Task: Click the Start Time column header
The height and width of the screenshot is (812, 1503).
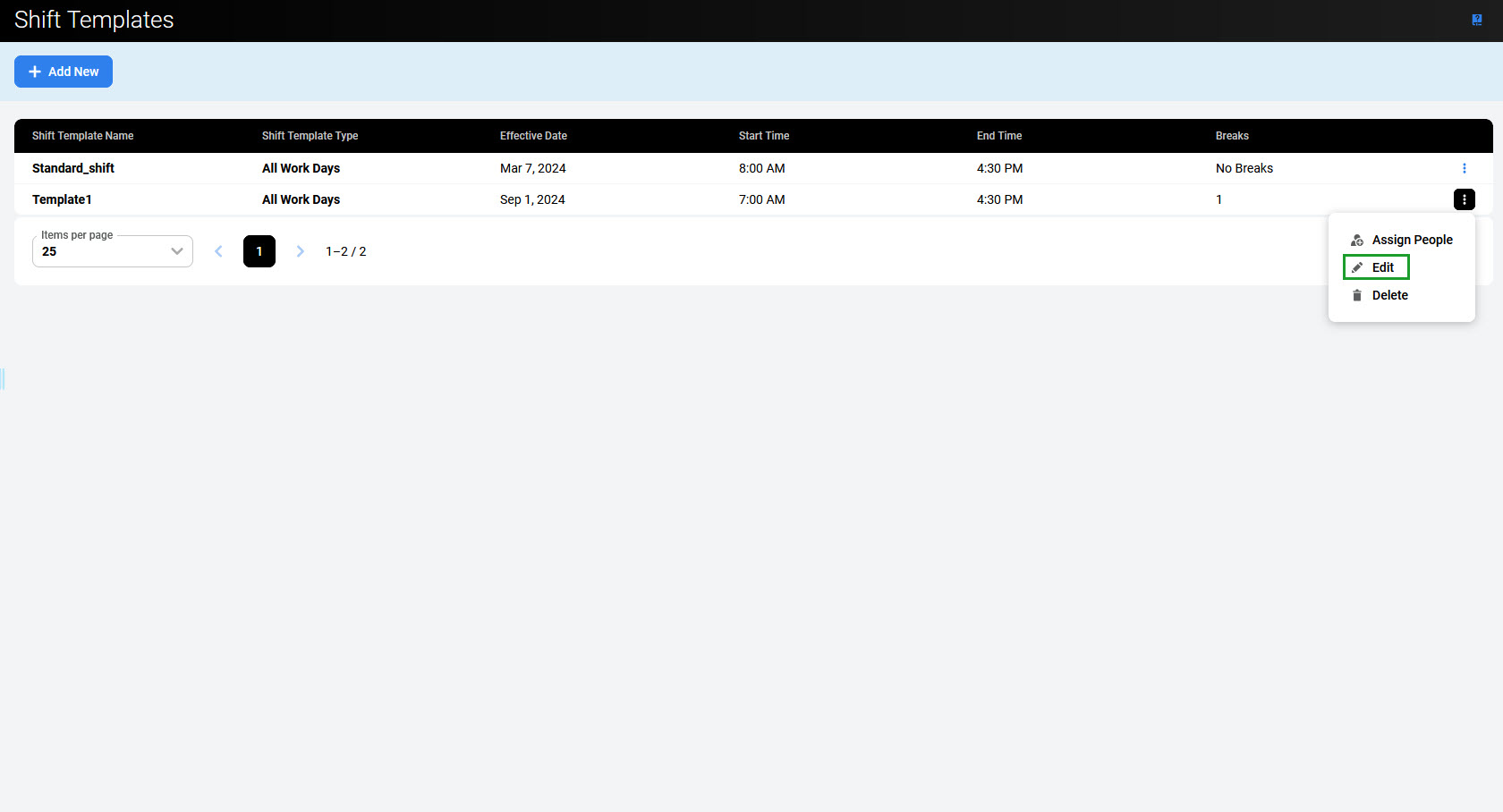Action: click(x=763, y=136)
